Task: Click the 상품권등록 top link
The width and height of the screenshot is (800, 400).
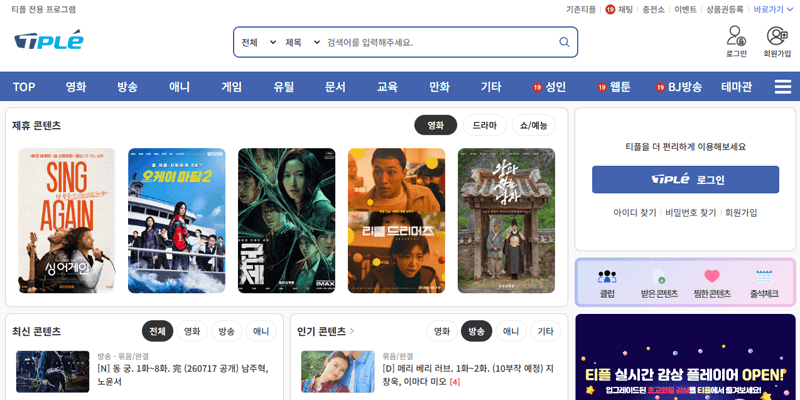Action: click(x=724, y=9)
